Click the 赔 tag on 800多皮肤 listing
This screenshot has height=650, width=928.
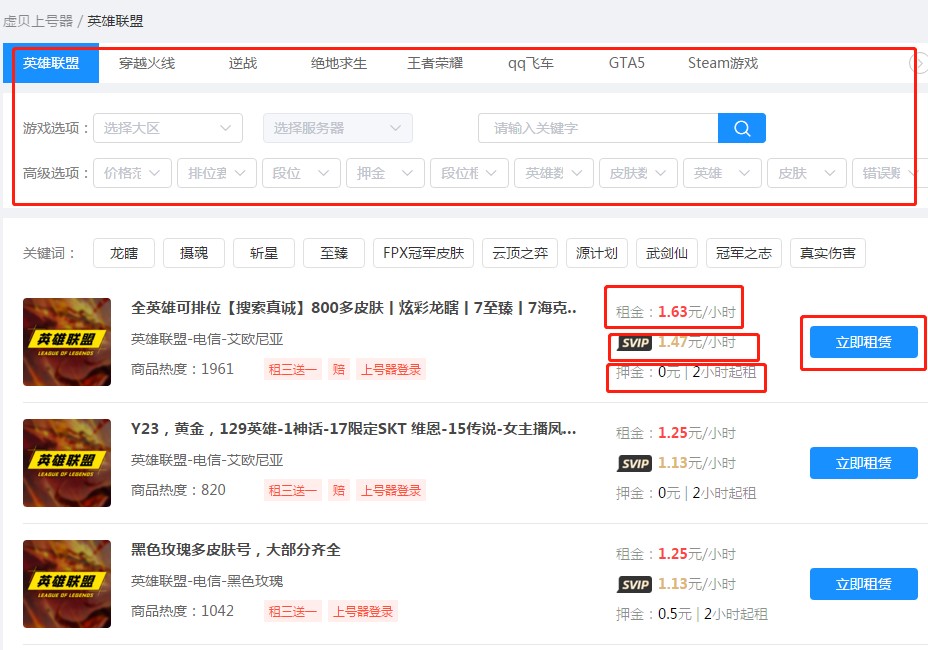pos(339,369)
